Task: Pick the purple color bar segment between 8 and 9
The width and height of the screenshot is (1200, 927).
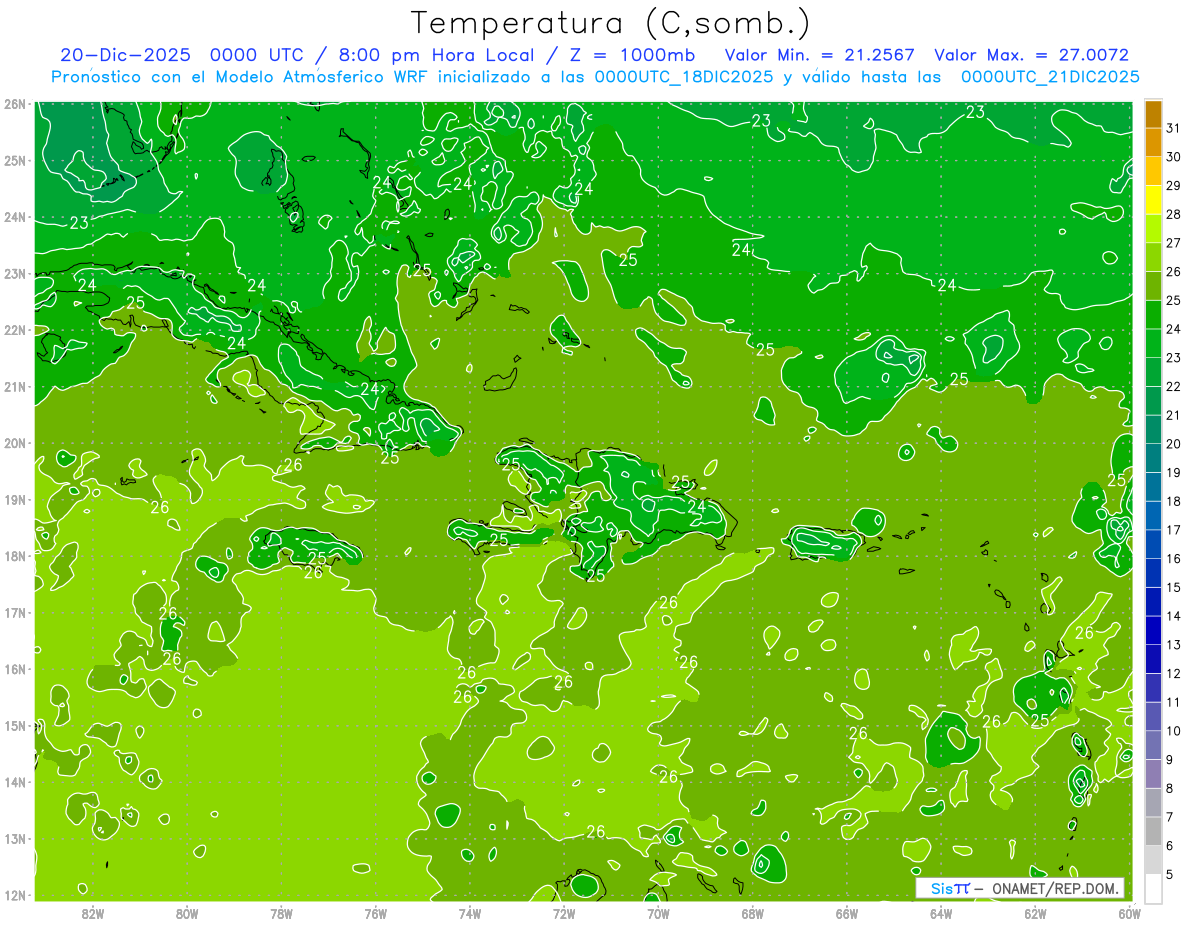Action: coord(1153,774)
